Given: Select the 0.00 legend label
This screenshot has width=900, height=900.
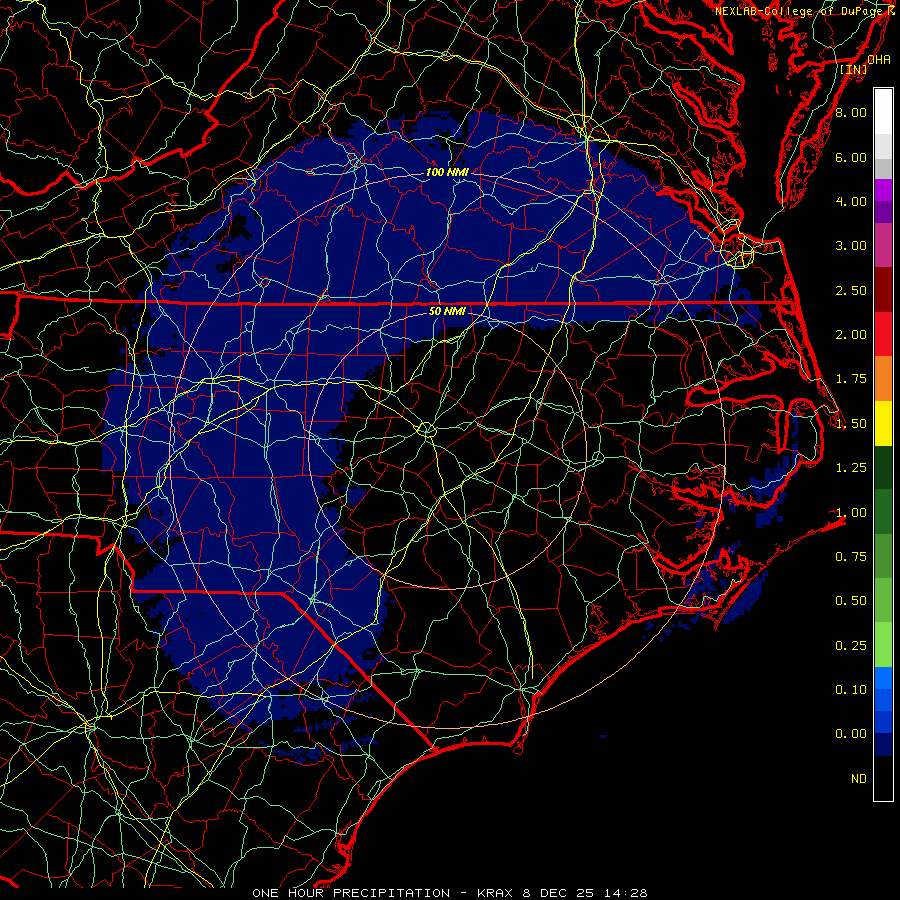Looking at the screenshot, I should click(x=851, y=734).
